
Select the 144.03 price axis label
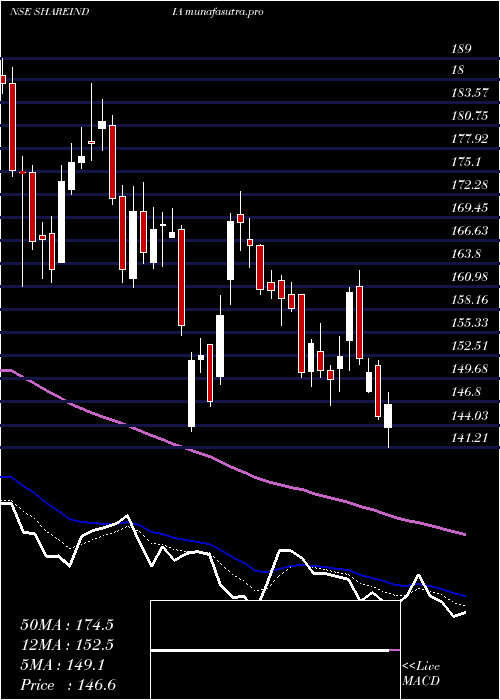(469, 416)
